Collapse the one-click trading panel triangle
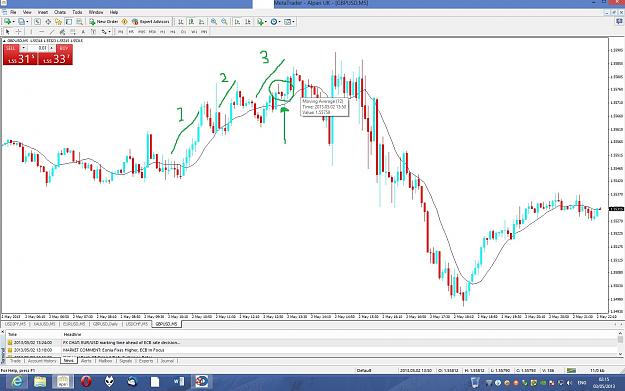The width and height of the screenshot is (625, 391). coord(4,41)
